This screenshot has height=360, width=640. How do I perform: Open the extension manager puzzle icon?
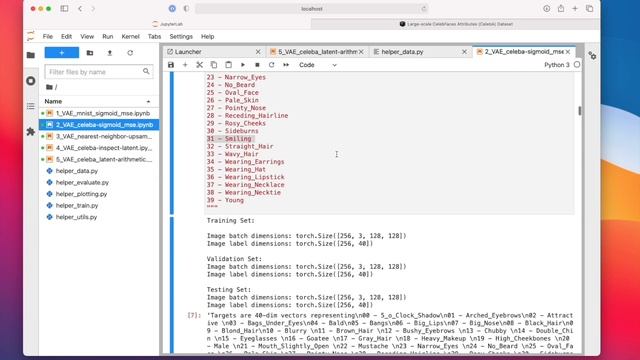tap(31, 131)
